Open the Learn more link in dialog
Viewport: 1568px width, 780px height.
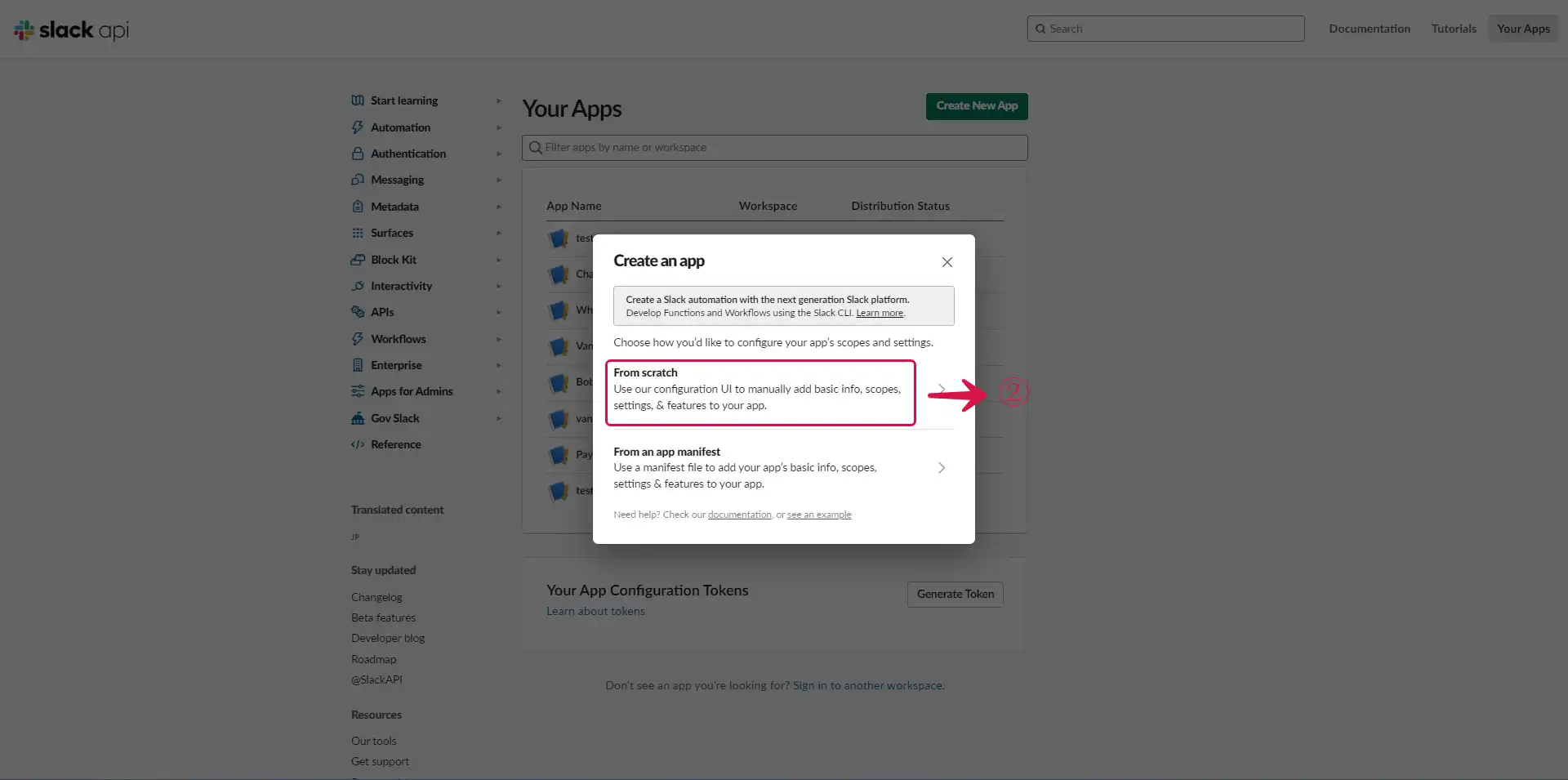[880, 313]
